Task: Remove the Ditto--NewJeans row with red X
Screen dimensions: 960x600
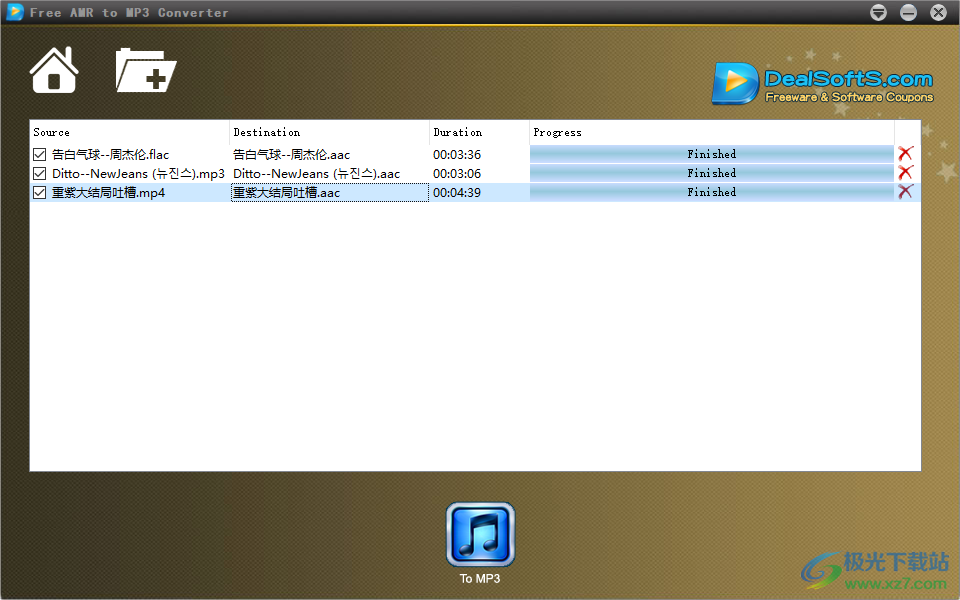Action: [x=906, y=173]
